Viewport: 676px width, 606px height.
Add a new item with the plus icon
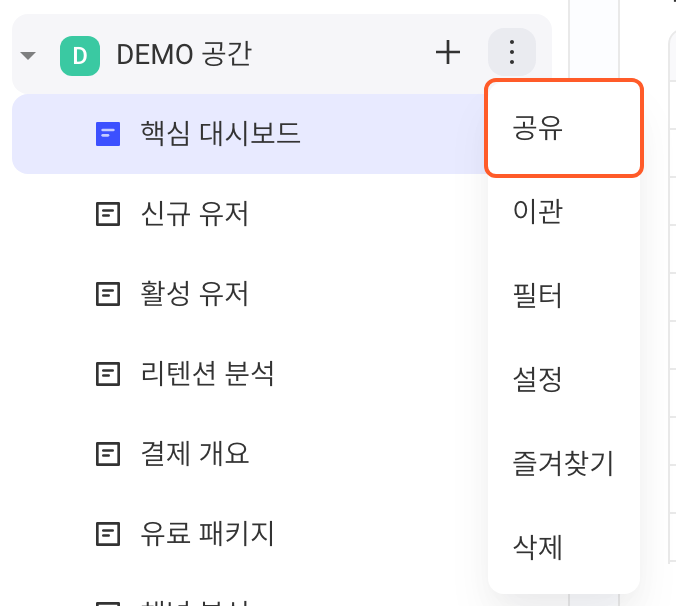click(448, 53)
